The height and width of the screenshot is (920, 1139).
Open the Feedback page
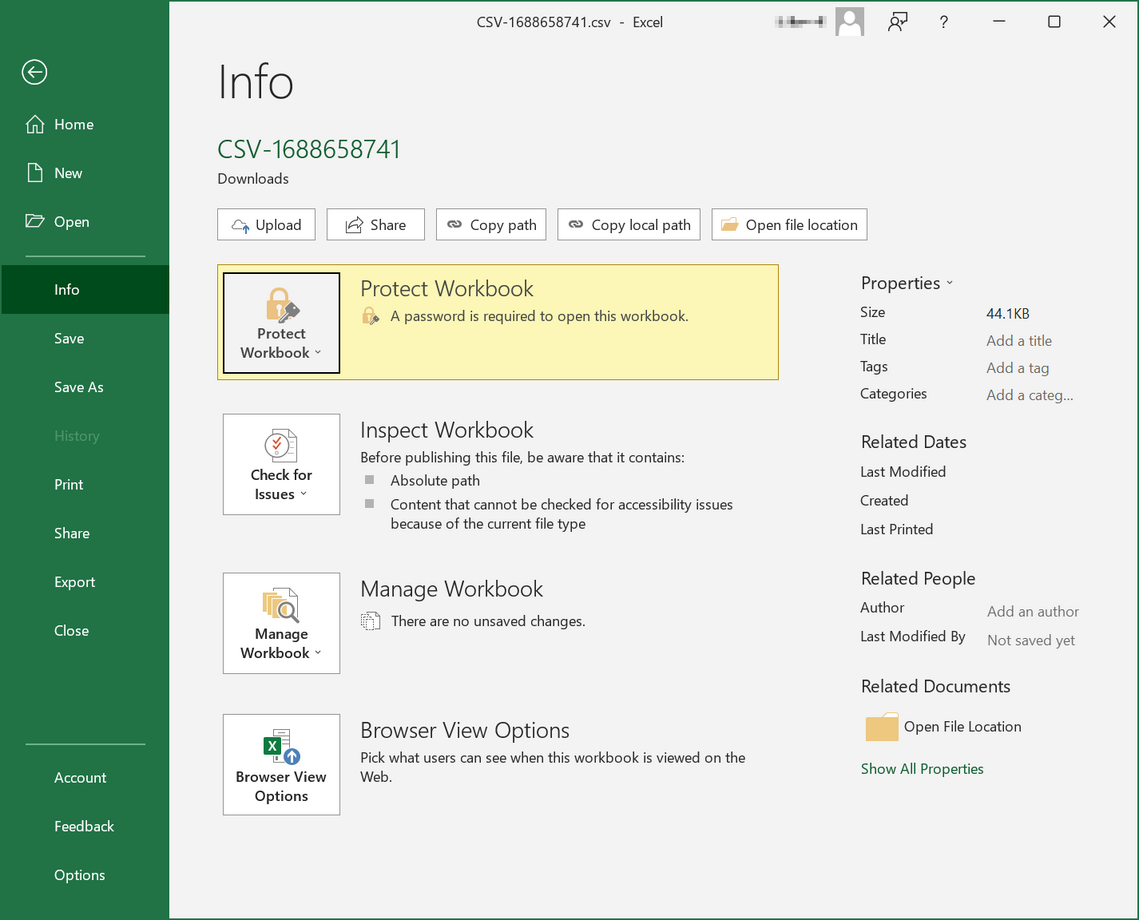pos(85,826)
